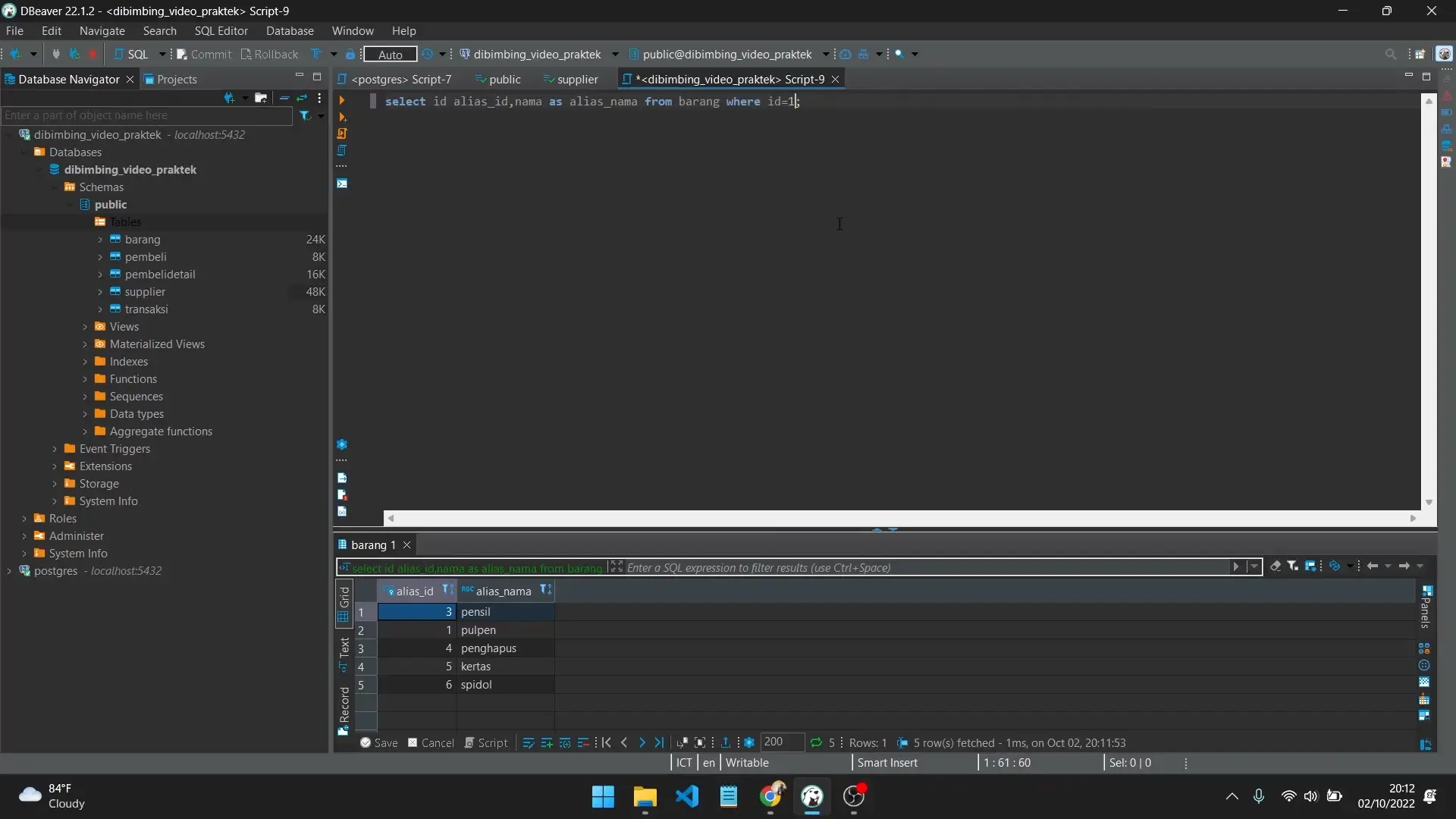Go to the last results page
Image resolution: width=1456 pixels, height=819 pixels.
[659, 742]
